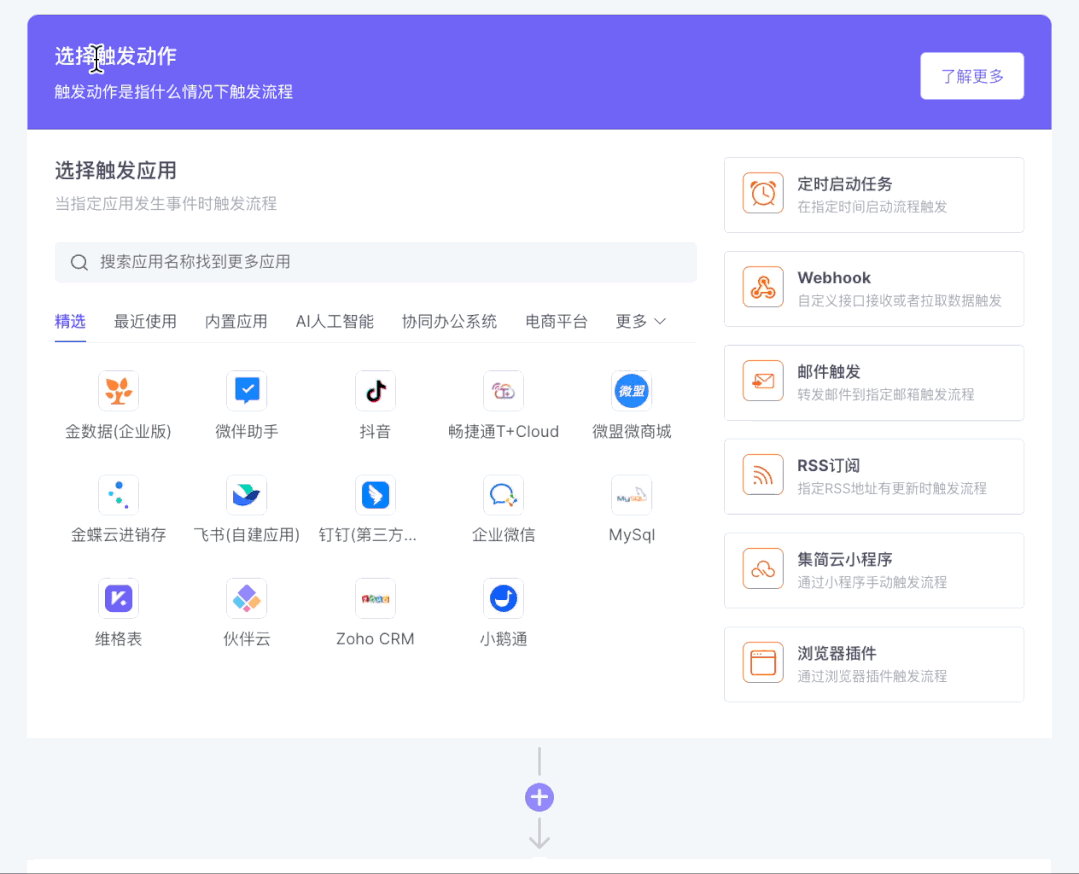The width and height of the screenshot is (1079, 874).
Task: Click the 通过浏览器插件触发流程 description
Action: [872, 676]
